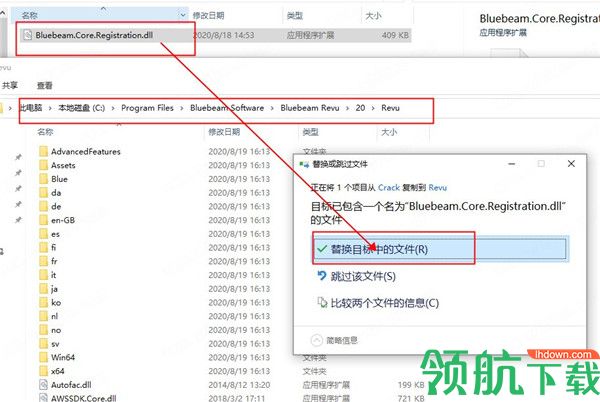This screenshot has width=600, height=402.
Task: Open the no folder icon
Action: [44, 330]
